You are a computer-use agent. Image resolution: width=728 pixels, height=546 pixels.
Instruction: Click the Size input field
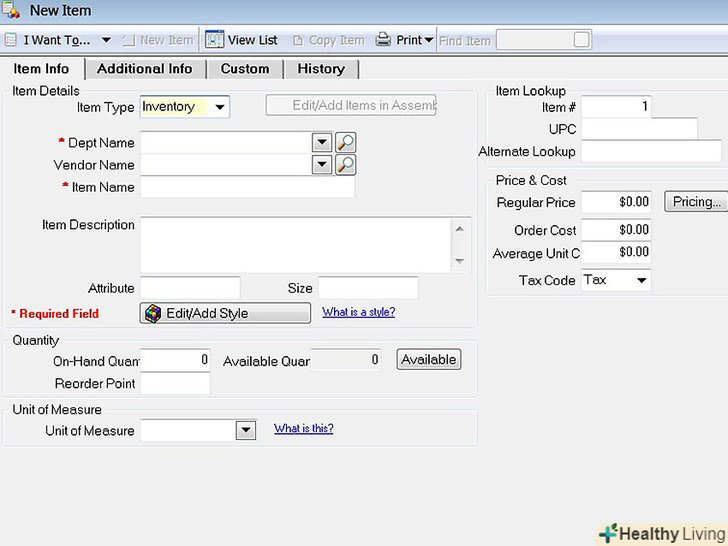tap(368, 288)
